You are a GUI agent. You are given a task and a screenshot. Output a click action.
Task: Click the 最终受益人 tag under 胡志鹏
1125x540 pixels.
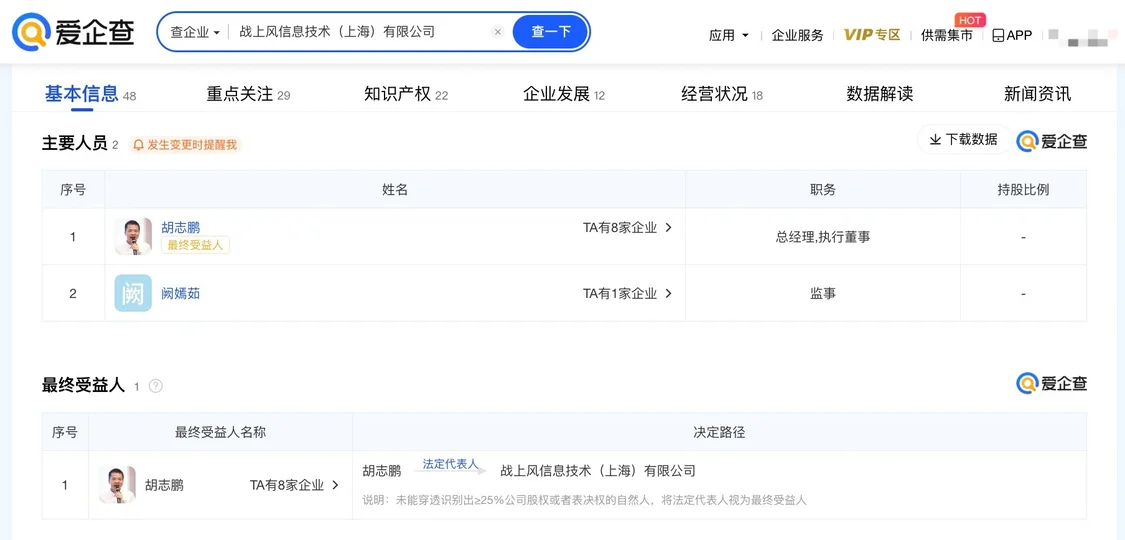195,245
